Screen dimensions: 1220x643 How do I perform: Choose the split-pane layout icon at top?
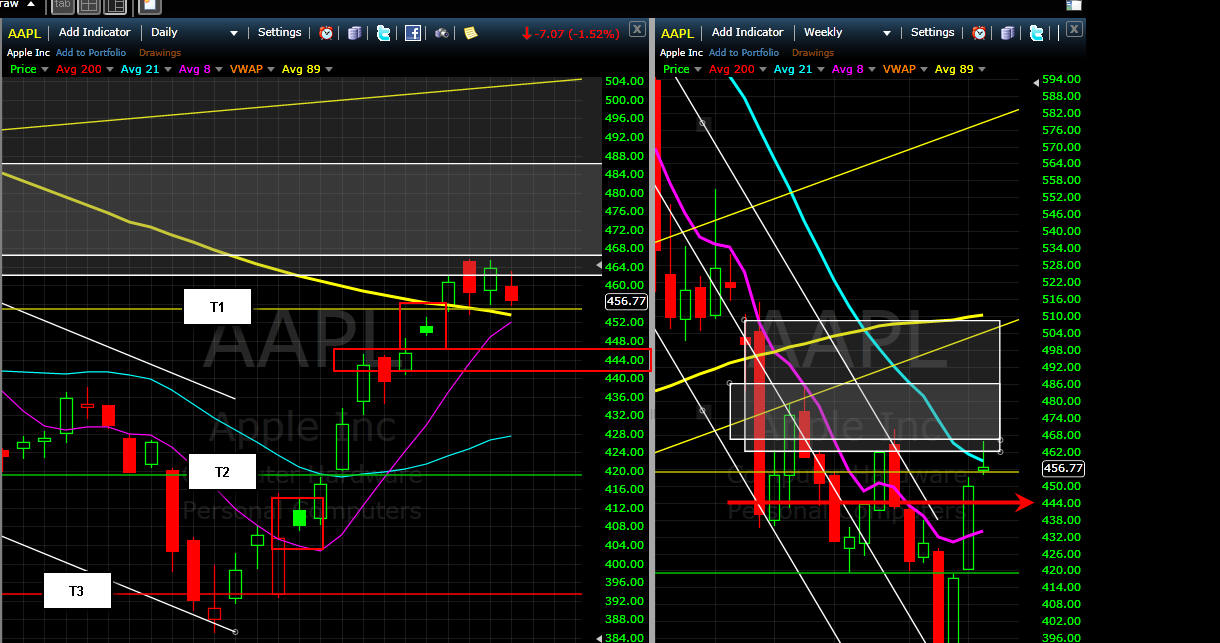(x=115, y=6)
